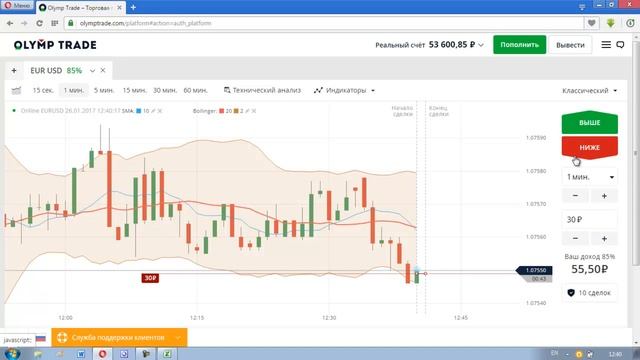Increase the 30 ₽ trade amount
This screenshot has height=360, width=640.
[604, 238]
